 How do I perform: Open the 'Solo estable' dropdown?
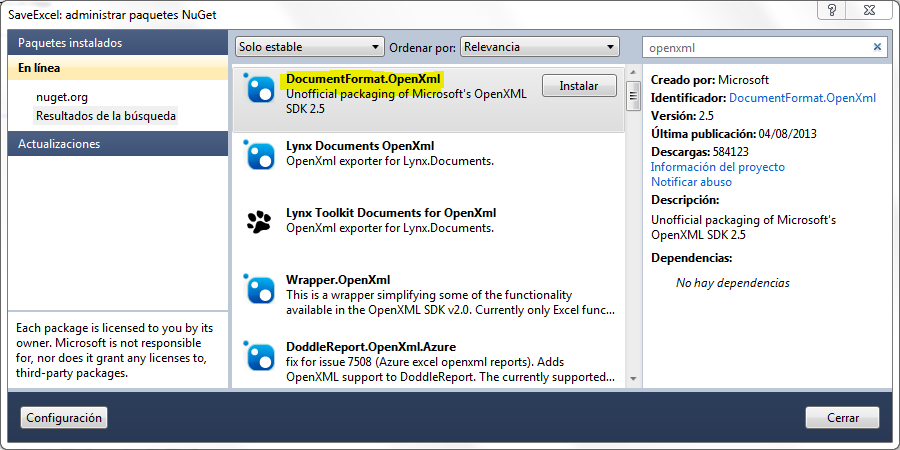309,47
